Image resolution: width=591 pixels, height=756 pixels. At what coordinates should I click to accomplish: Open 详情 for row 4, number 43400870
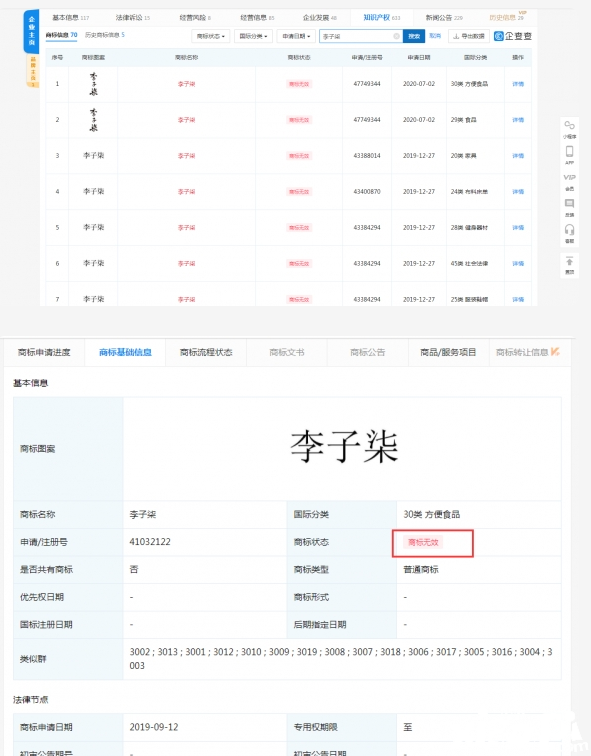518,191
